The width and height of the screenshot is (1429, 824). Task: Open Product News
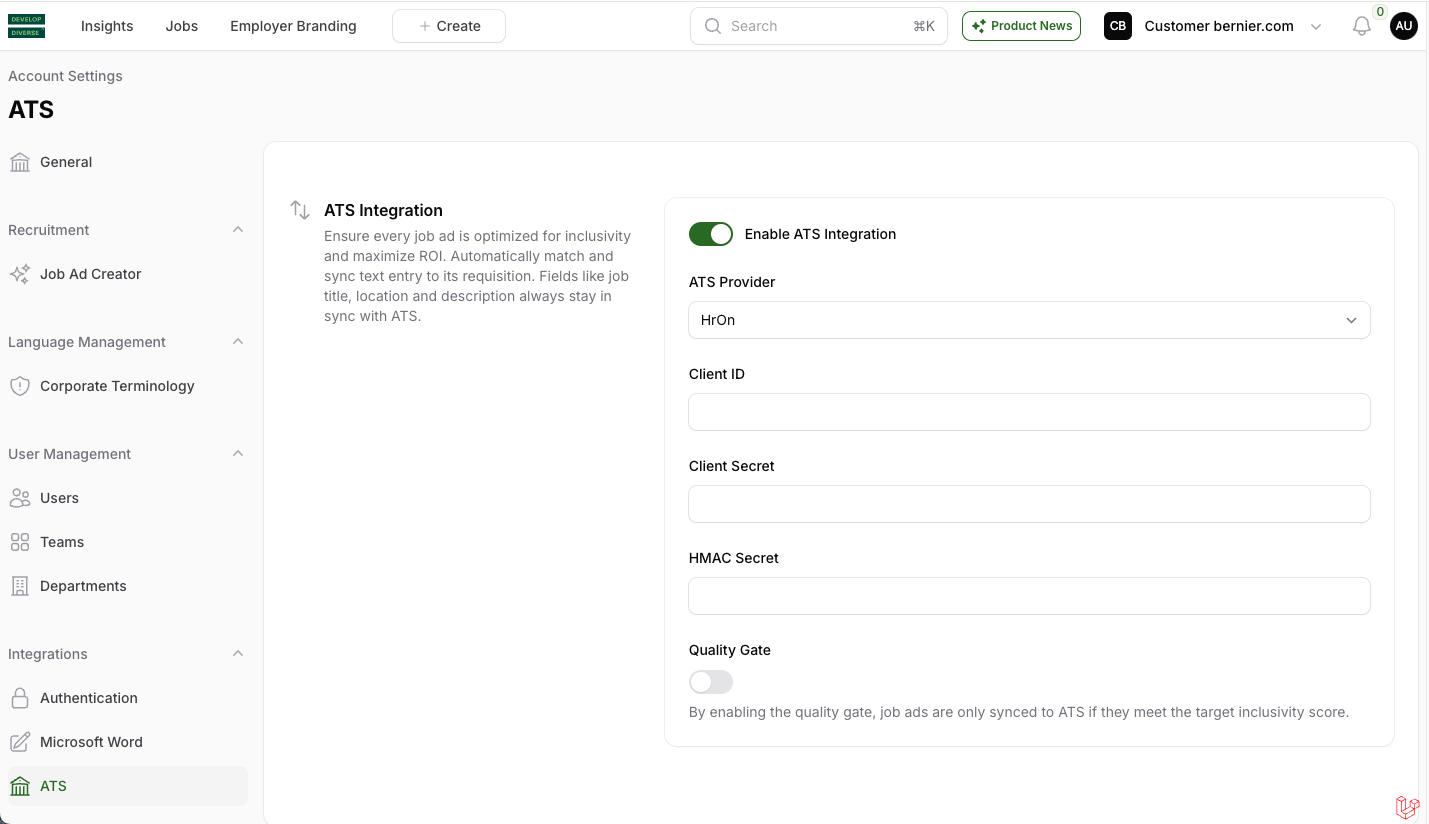[1021, 26]
